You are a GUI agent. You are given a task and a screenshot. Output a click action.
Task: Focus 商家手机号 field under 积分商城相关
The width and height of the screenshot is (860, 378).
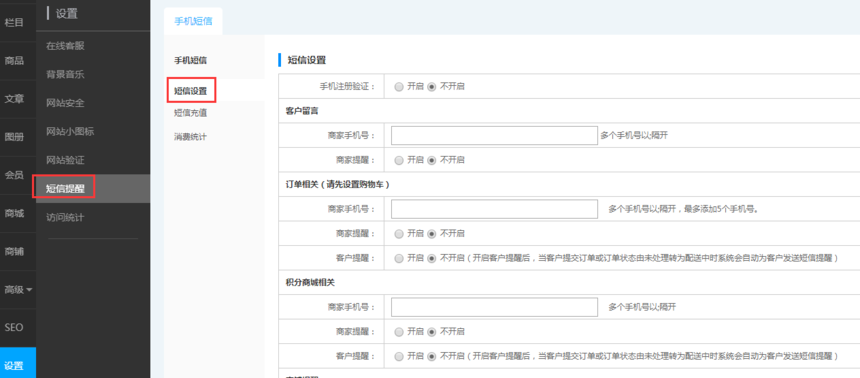point(494,307)
